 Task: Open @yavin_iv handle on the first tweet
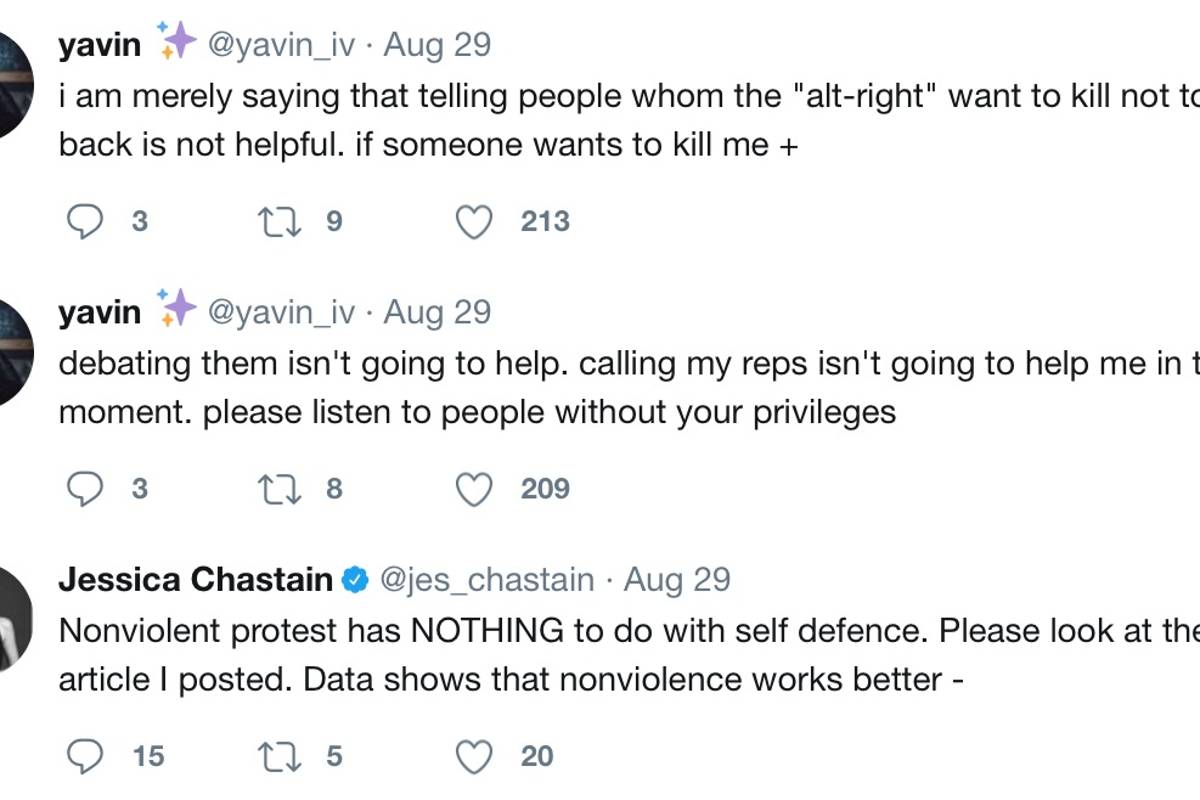tap(281, 45)
